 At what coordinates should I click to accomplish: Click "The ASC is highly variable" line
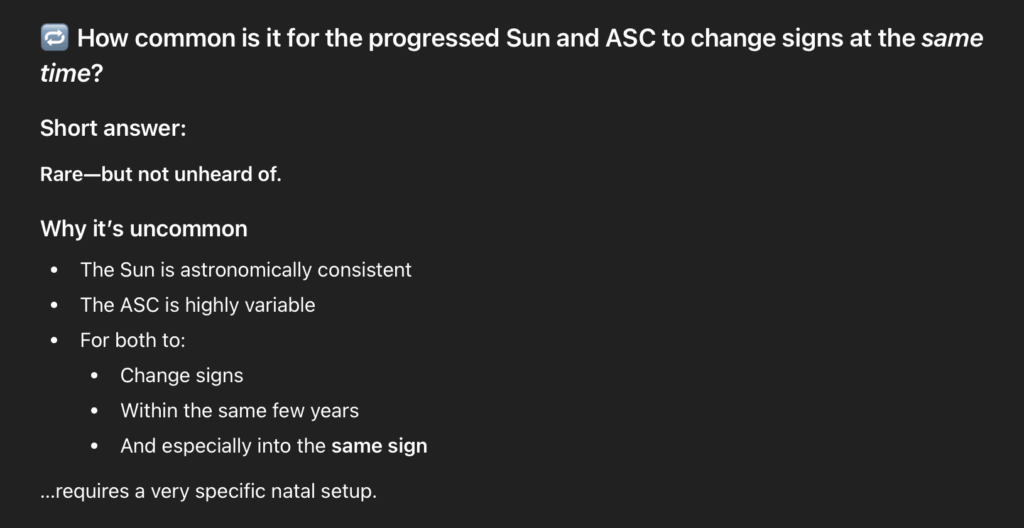point(197,305)
